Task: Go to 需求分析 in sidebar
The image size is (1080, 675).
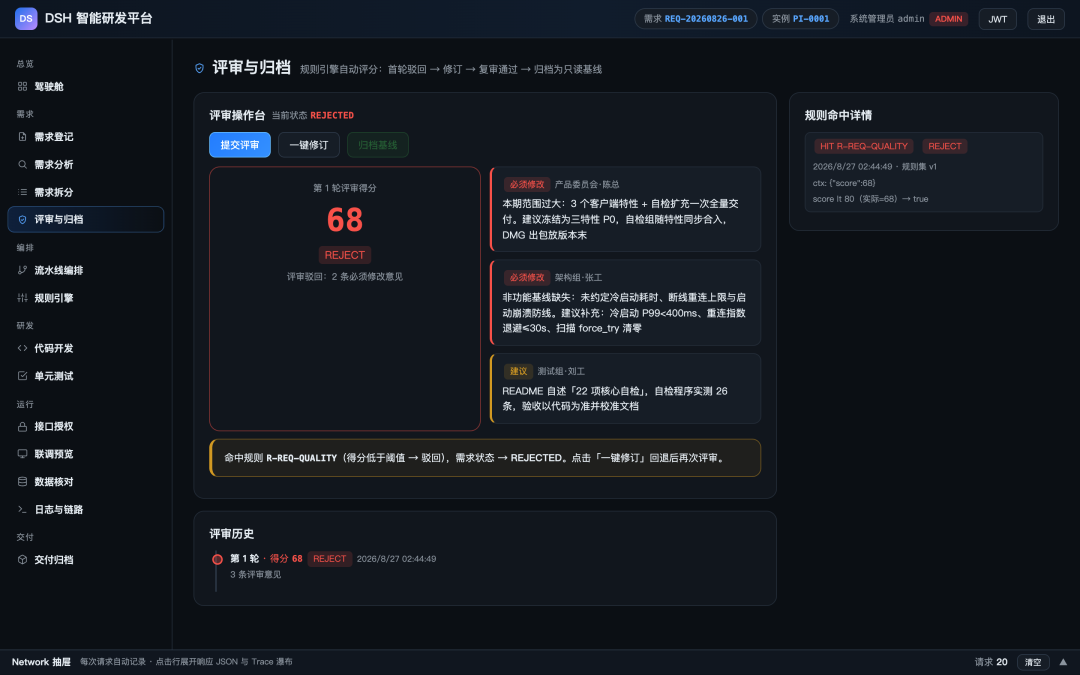Action: [x=85, y=165]
